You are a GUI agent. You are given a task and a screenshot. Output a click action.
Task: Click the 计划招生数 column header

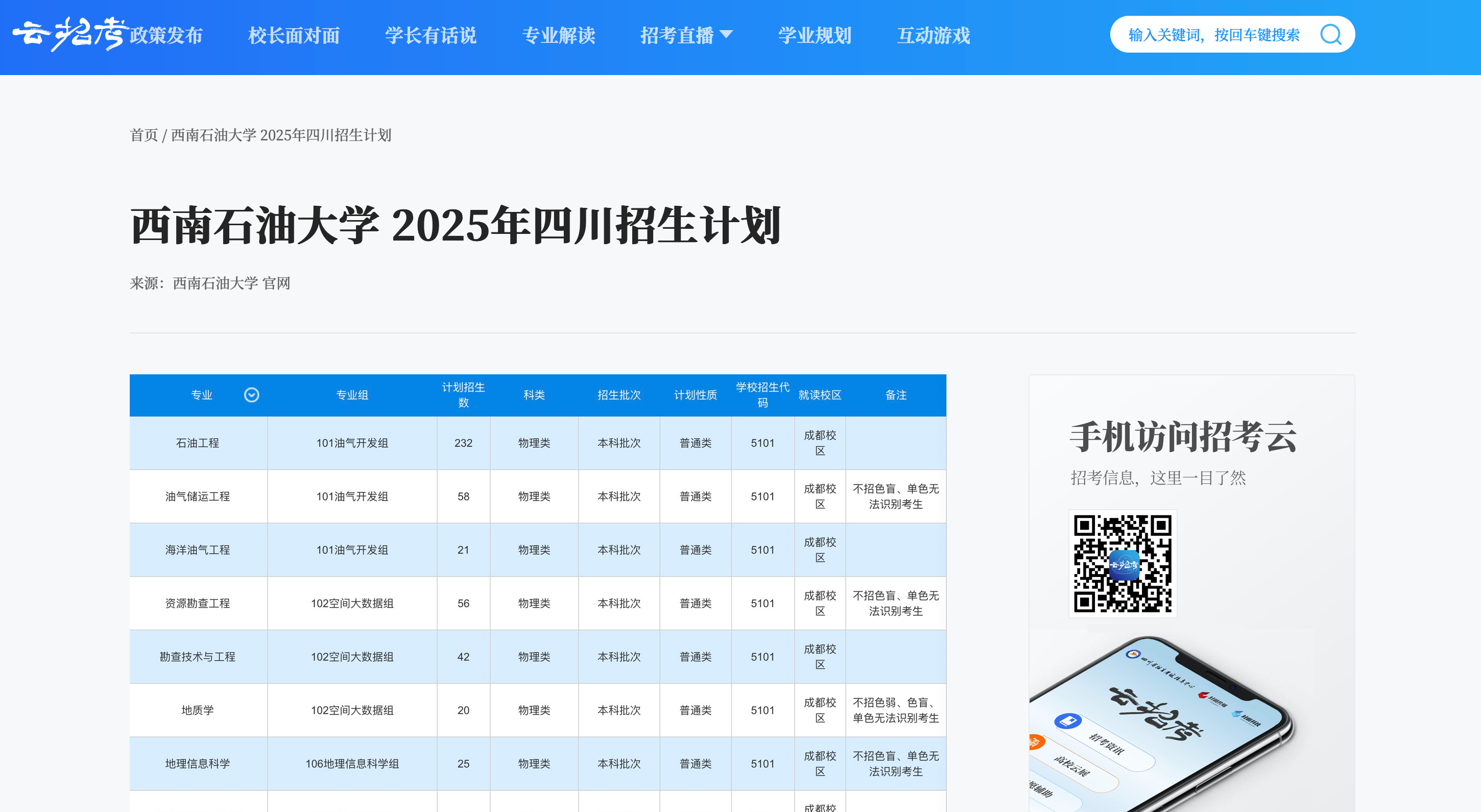(x=463, y=395)
